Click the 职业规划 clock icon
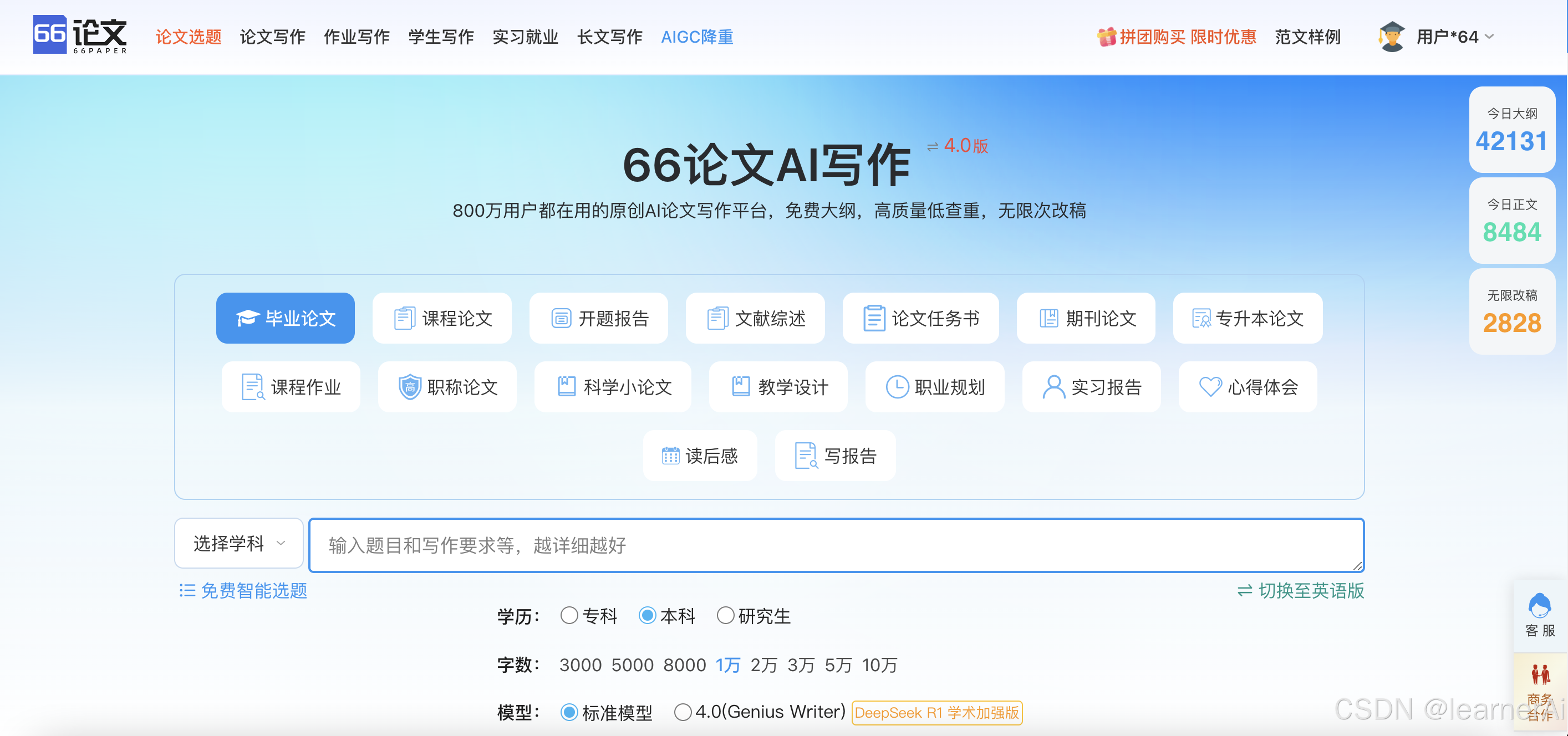This screenshot has height=736, width=1568. [x=897, y=387]
